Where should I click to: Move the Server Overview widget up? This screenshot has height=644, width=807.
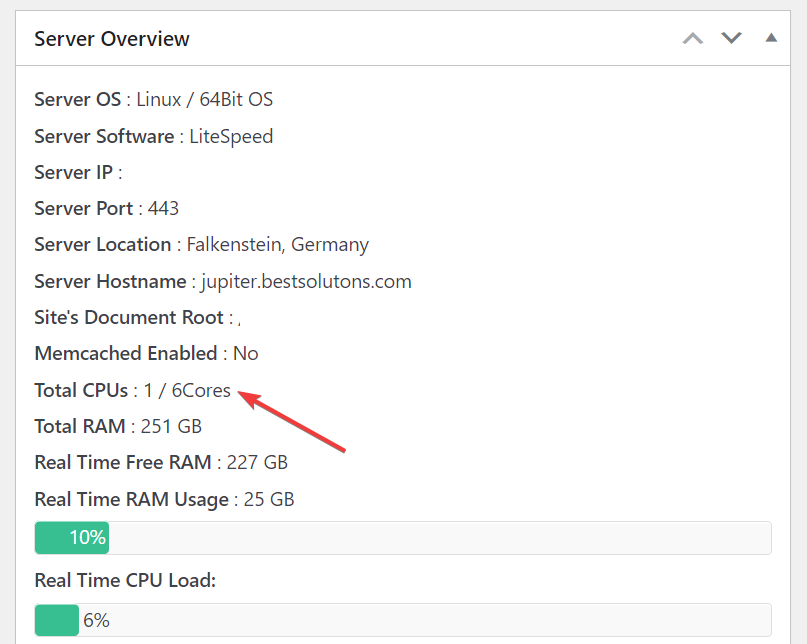(692, 38)
